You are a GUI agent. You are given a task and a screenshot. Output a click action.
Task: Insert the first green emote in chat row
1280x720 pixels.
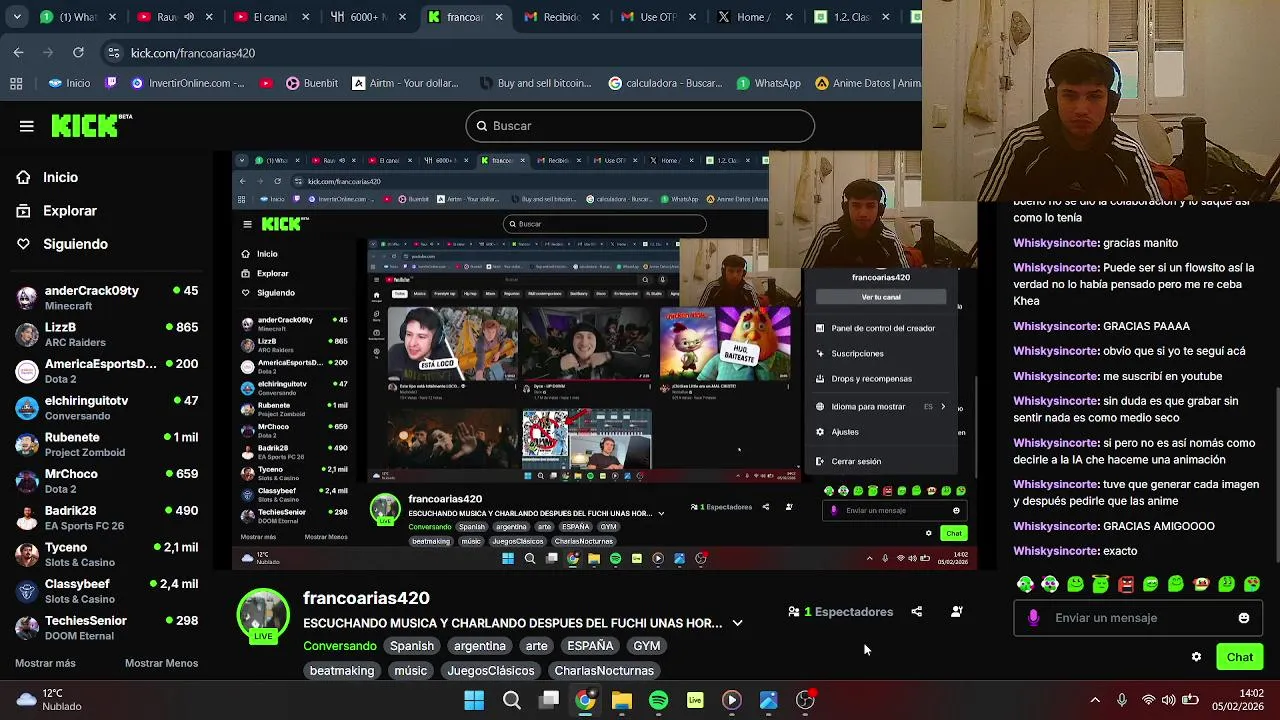(1025, 584)
